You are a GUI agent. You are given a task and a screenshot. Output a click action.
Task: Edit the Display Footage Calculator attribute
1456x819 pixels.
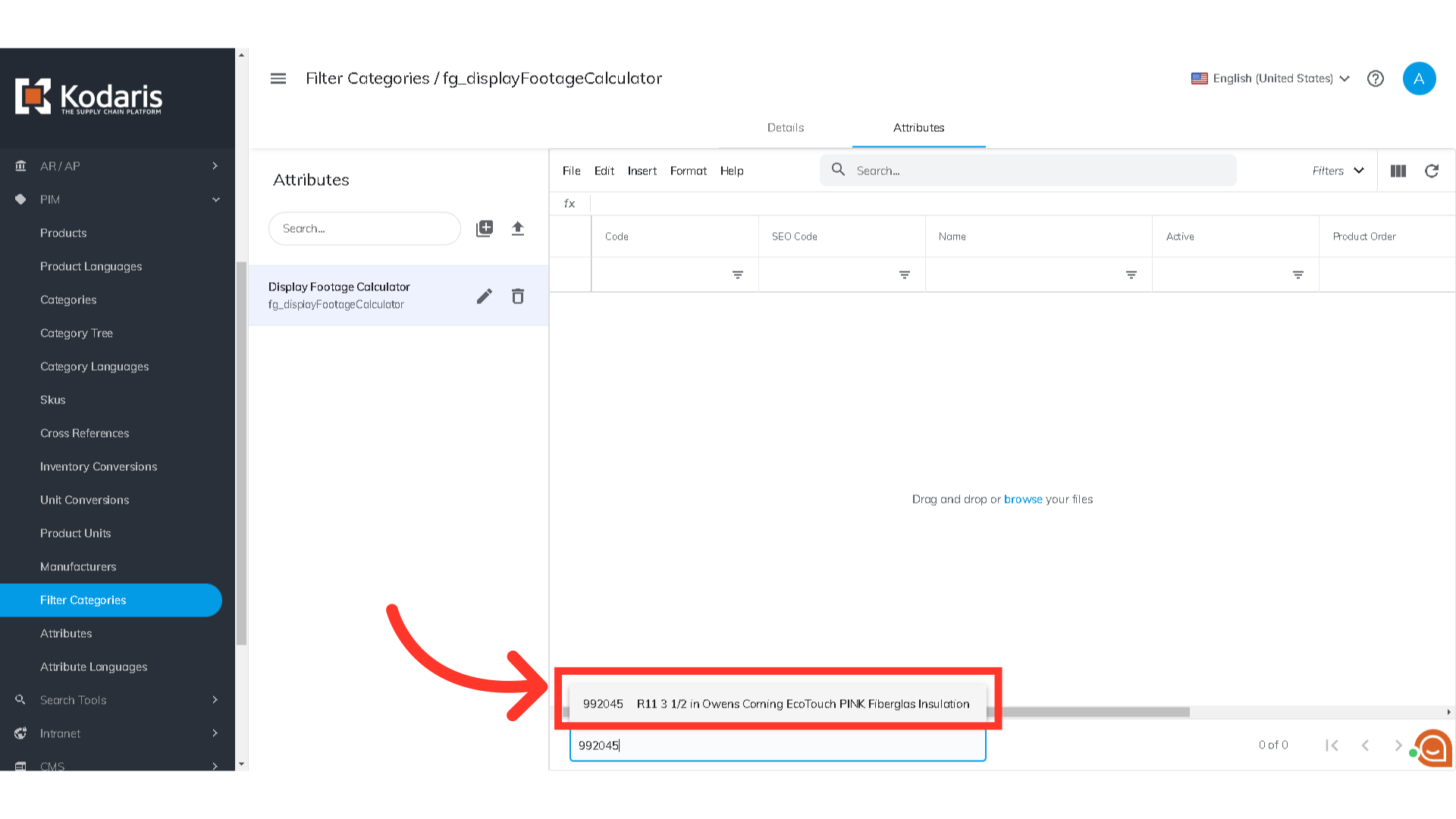(485, 296)
